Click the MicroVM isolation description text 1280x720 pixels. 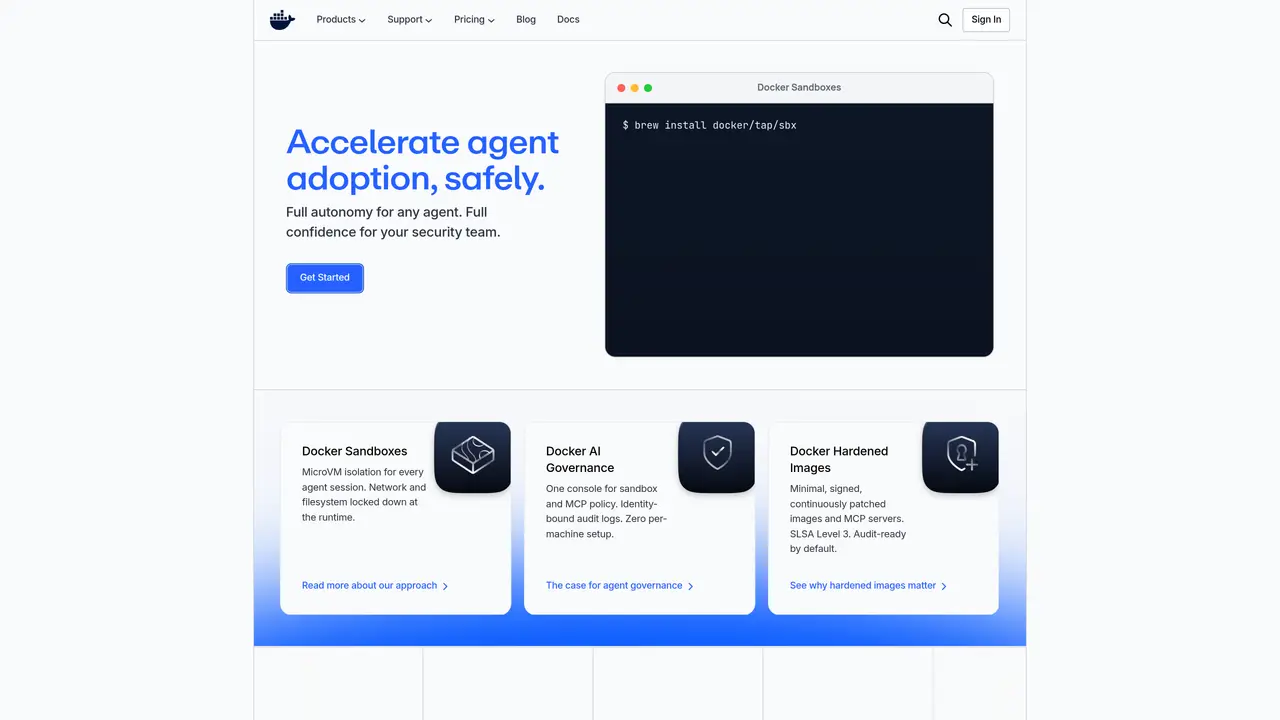pos(364,495)
